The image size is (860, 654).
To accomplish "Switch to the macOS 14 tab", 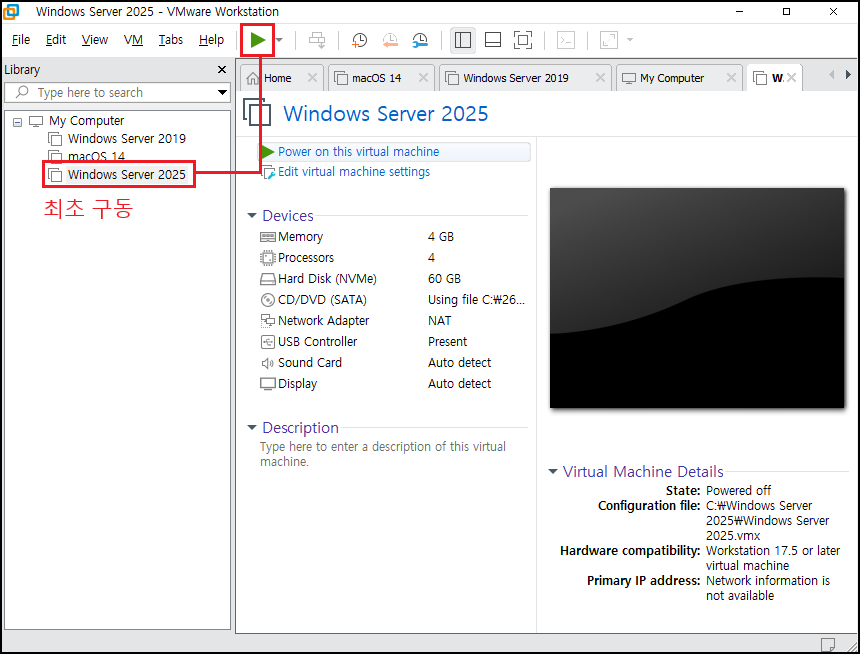I will [x=376, y=78].
